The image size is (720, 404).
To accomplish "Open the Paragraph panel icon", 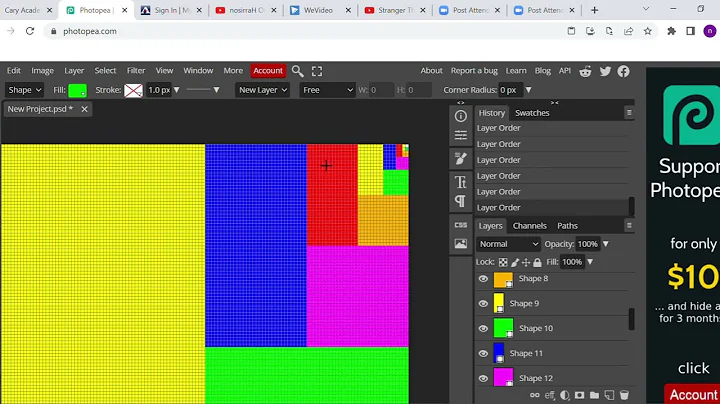I will (x=461, y=201).
